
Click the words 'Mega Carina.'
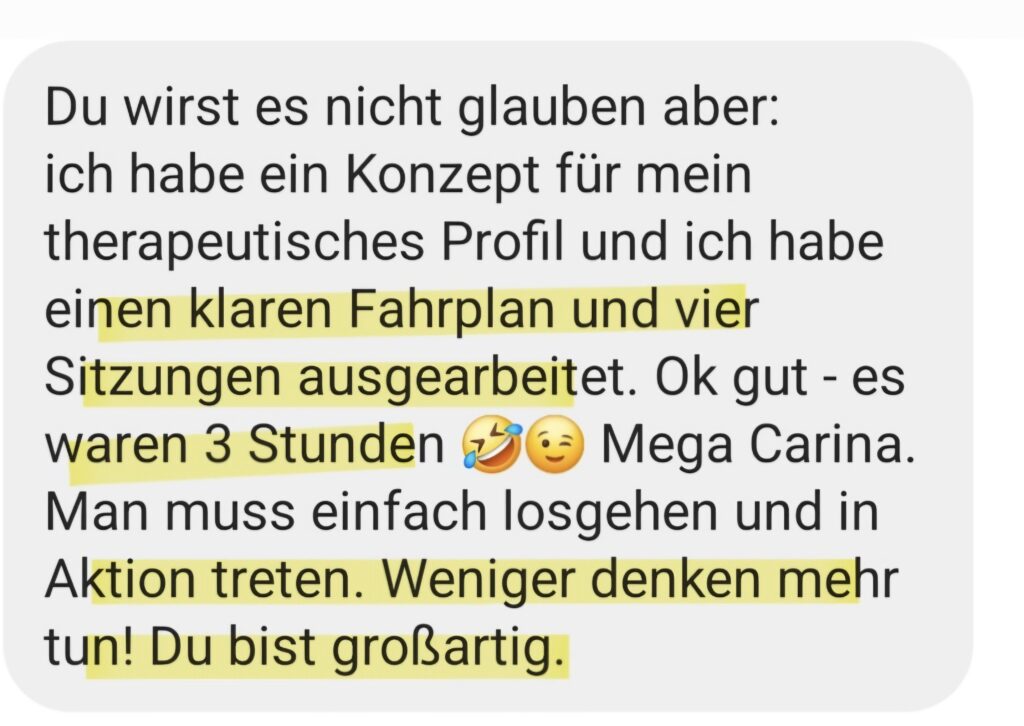coord(758,446)
